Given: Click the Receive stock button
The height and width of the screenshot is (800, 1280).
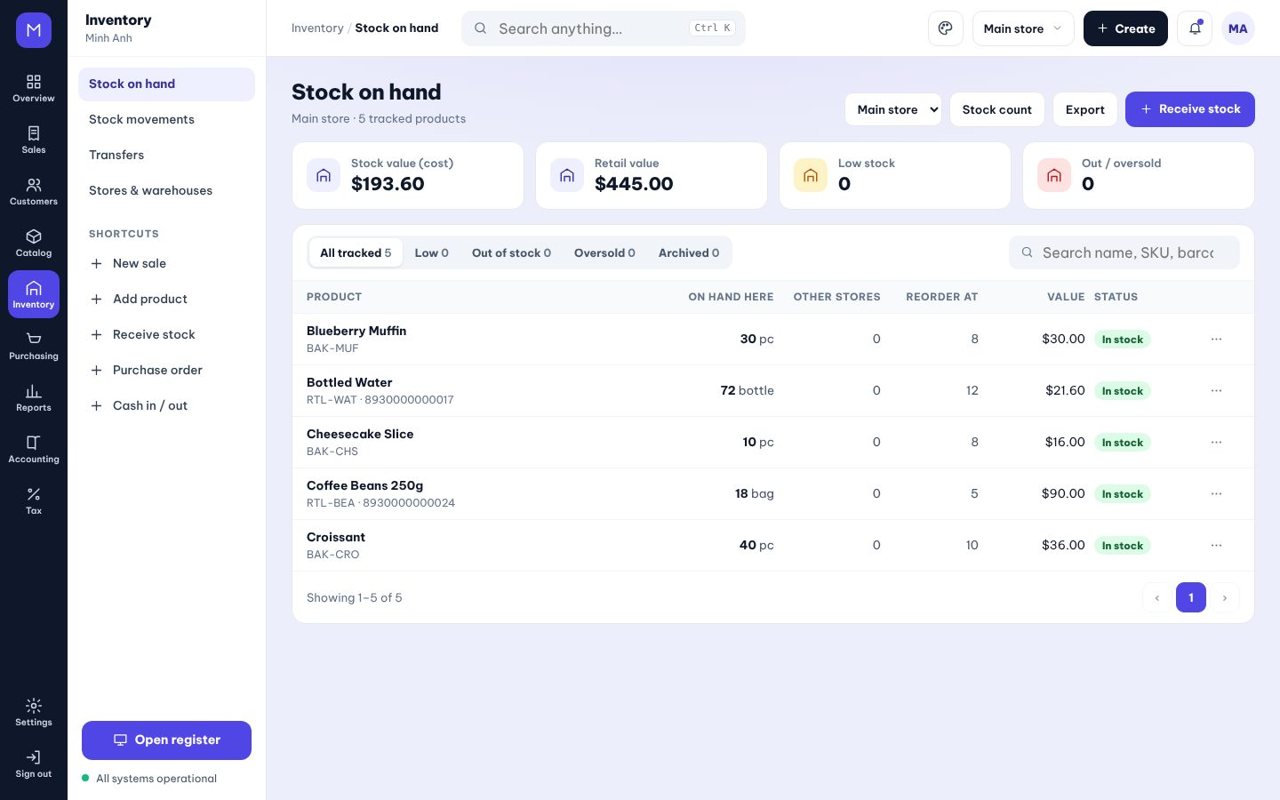Looking at the screenshot, I should pos(1190,109).
